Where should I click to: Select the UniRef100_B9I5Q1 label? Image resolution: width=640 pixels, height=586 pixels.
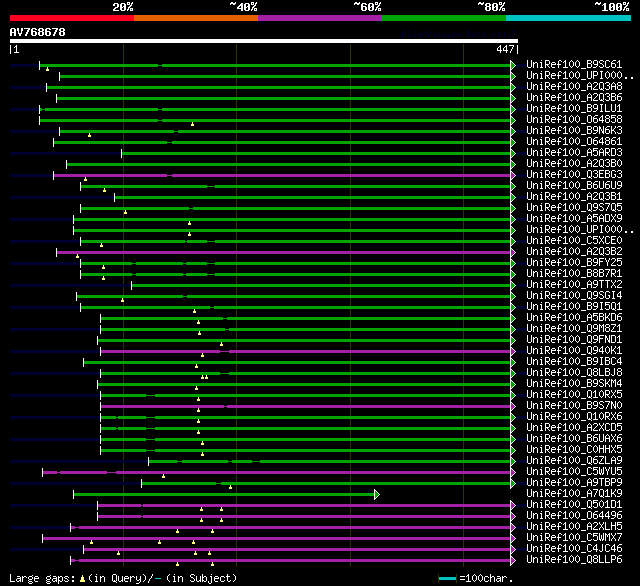574,307
